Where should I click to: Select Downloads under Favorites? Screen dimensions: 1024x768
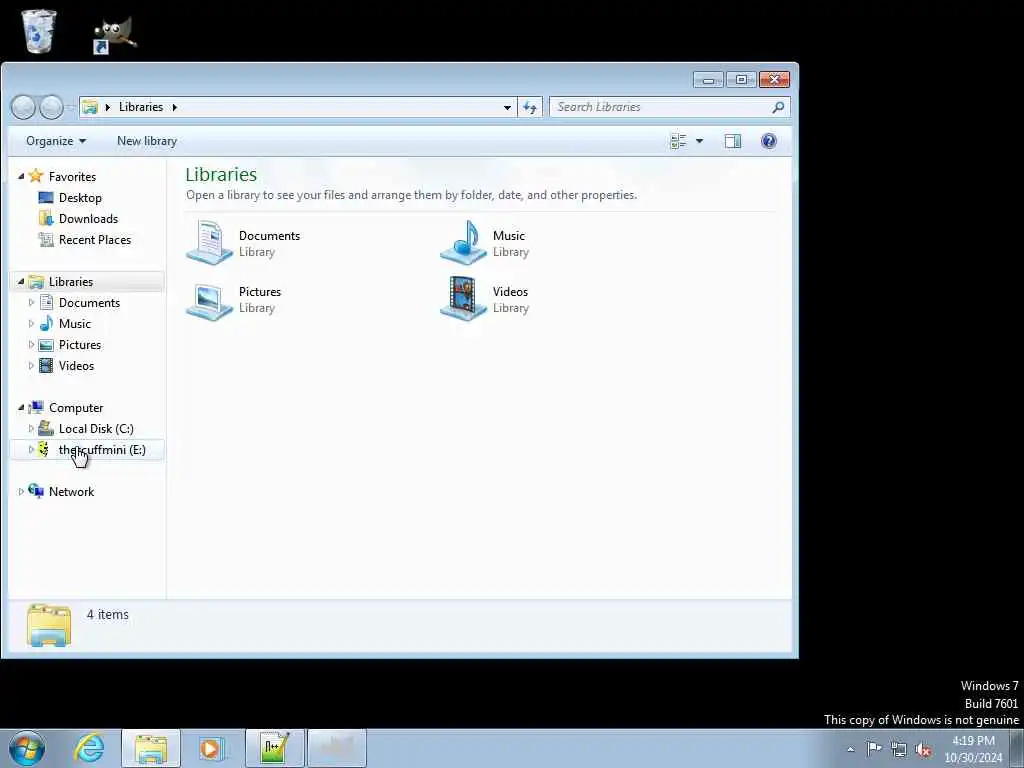tap(88, 219)
